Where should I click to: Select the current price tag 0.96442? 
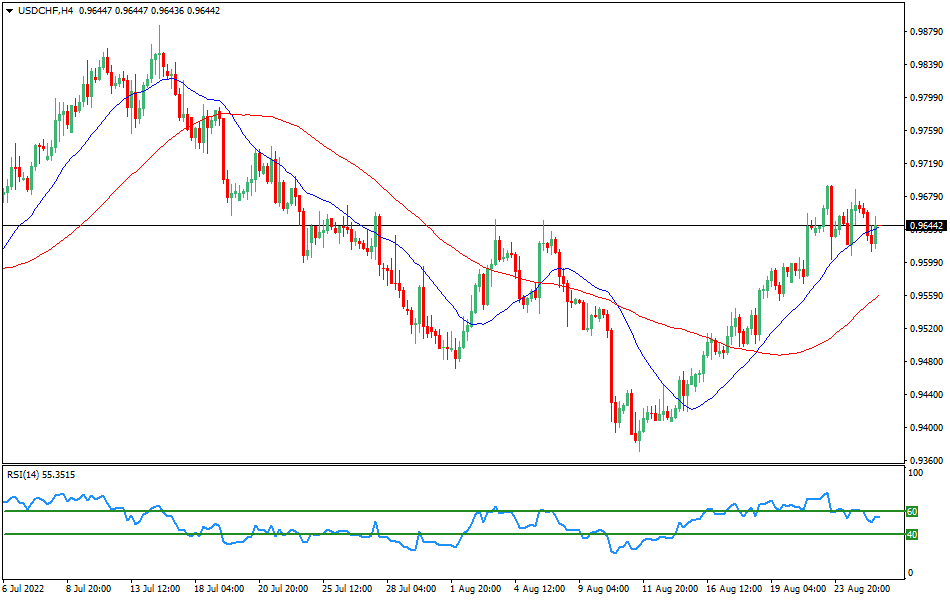[925, 226]
